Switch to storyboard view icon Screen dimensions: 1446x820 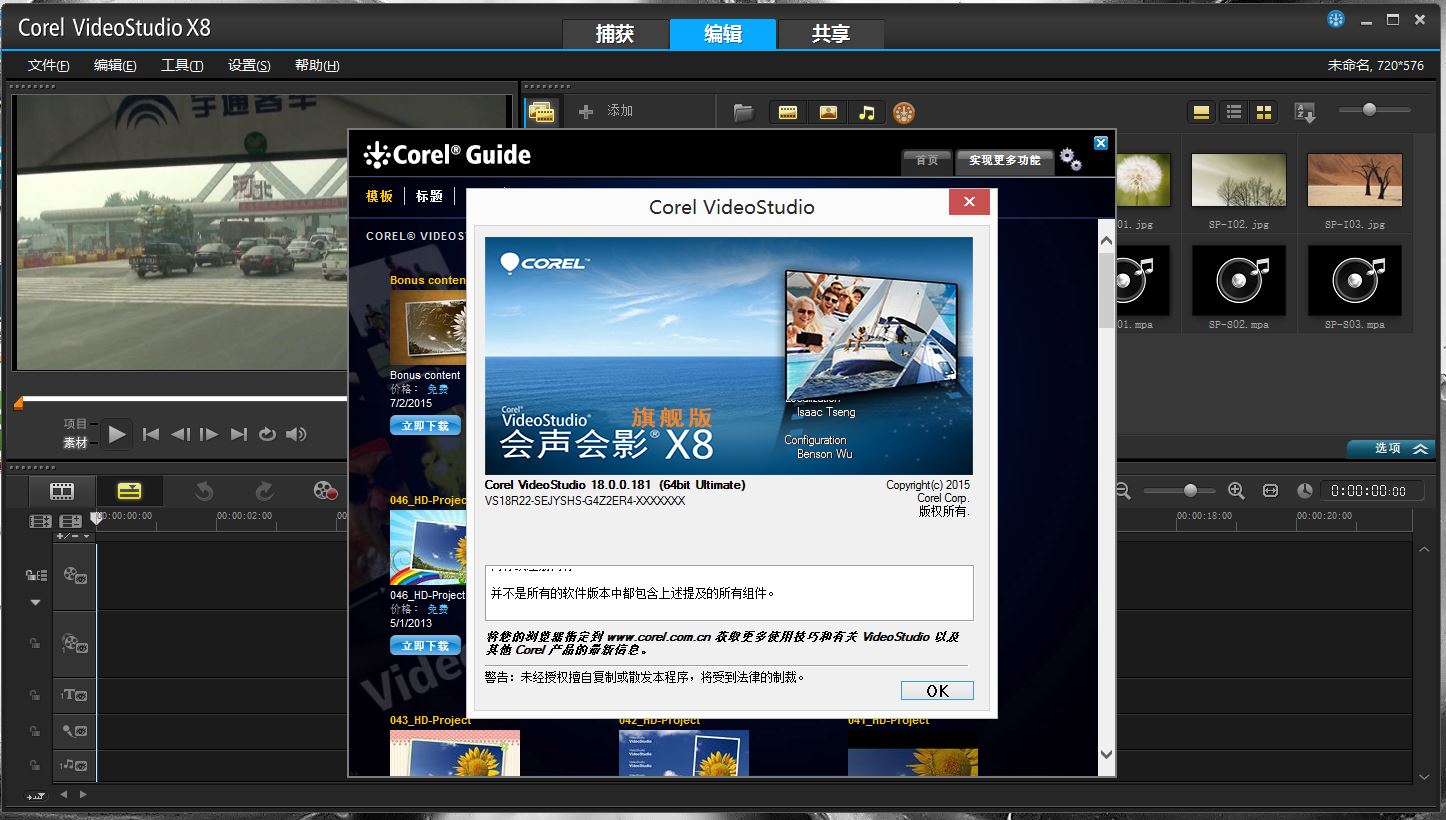pyautogui.click(x=62, y=491)
